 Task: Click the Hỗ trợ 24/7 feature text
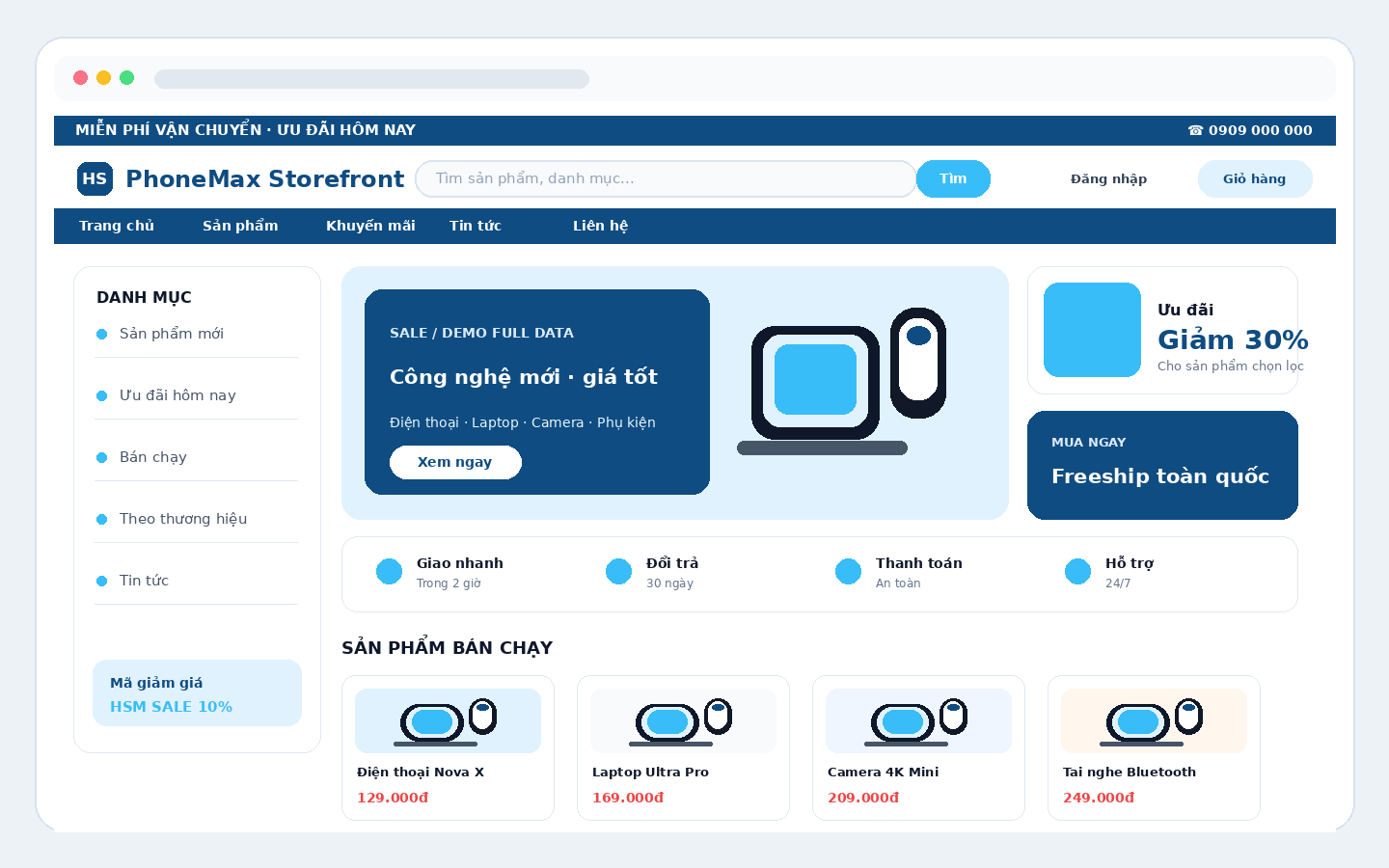[x=1130, y=573]
